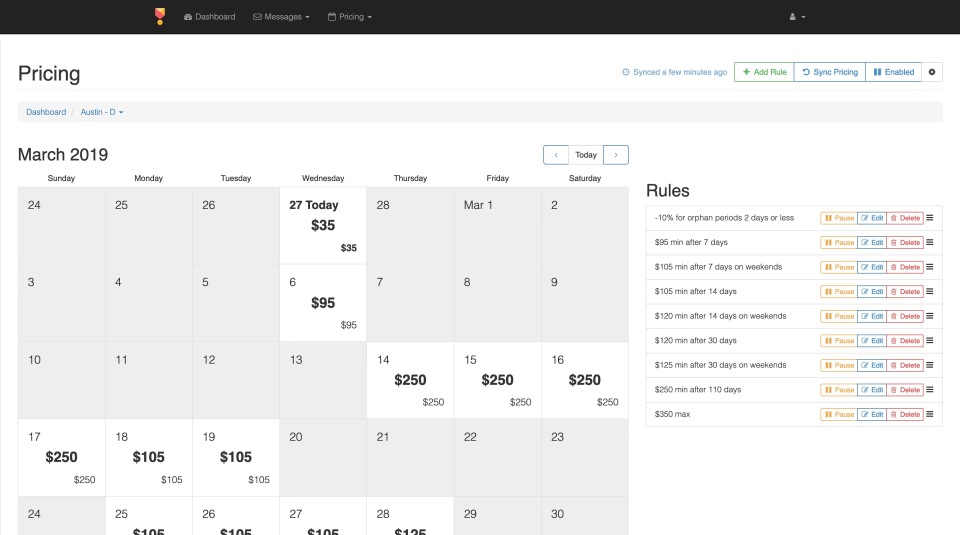960x535 pixels.
Task: Edit the $125 min after 30 days weekends rule
Action: tap(872, 365)
